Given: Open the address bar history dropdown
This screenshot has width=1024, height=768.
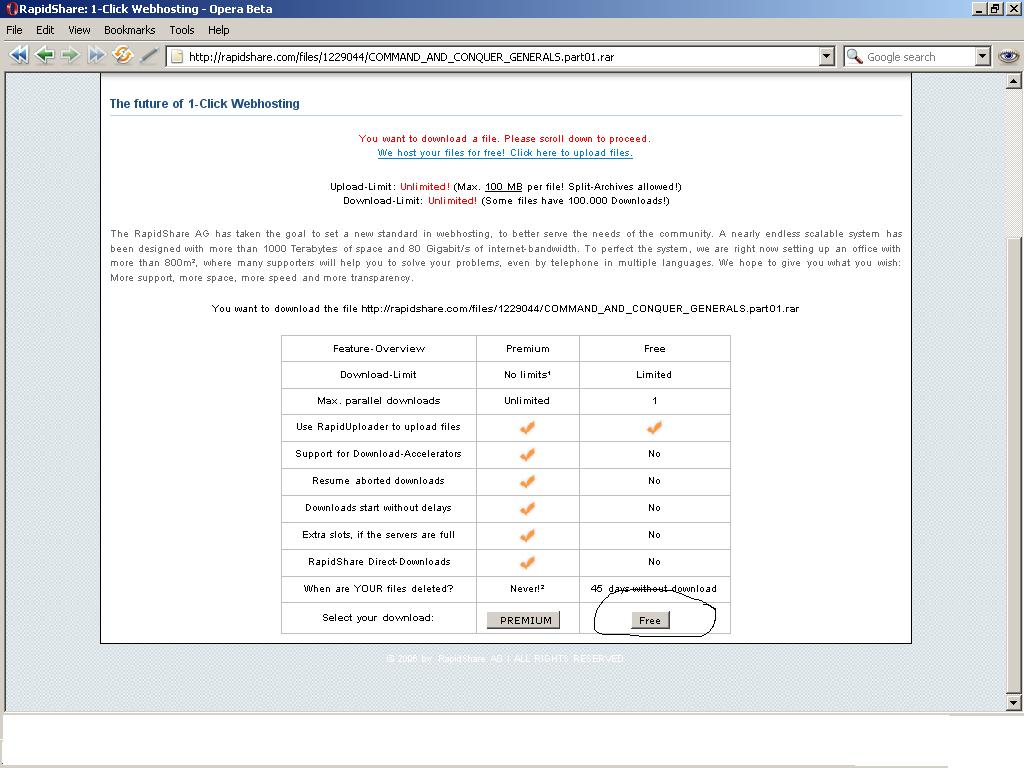Looking at the screenshot, I should point(827,57).
